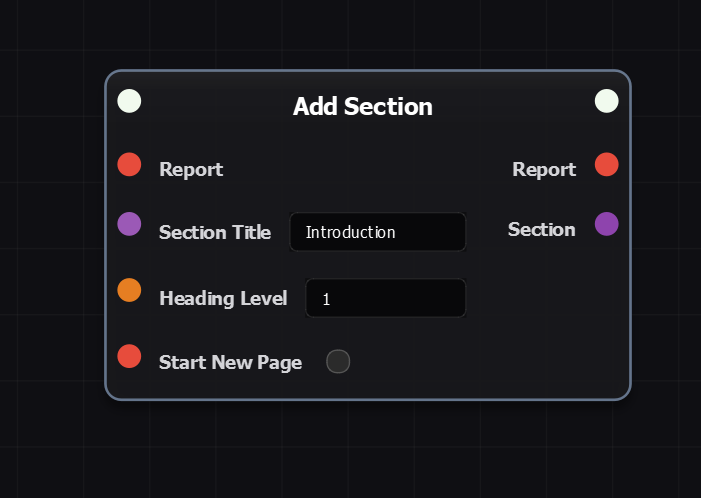Select the red Report output pin
The height and width of the screenshot is (498, 701).
[x=606, y=165]
